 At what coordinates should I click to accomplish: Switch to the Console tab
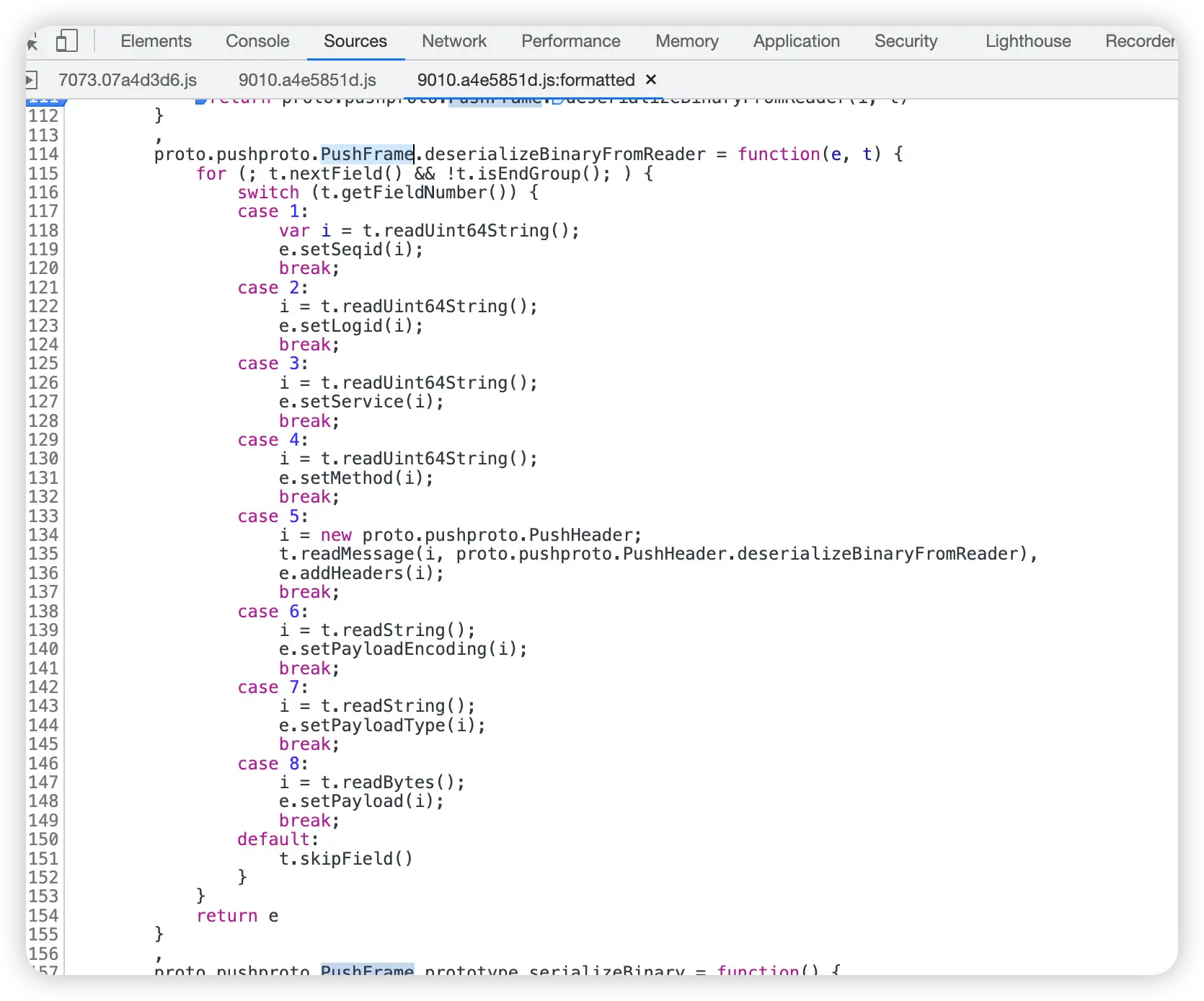coord(257,41)
